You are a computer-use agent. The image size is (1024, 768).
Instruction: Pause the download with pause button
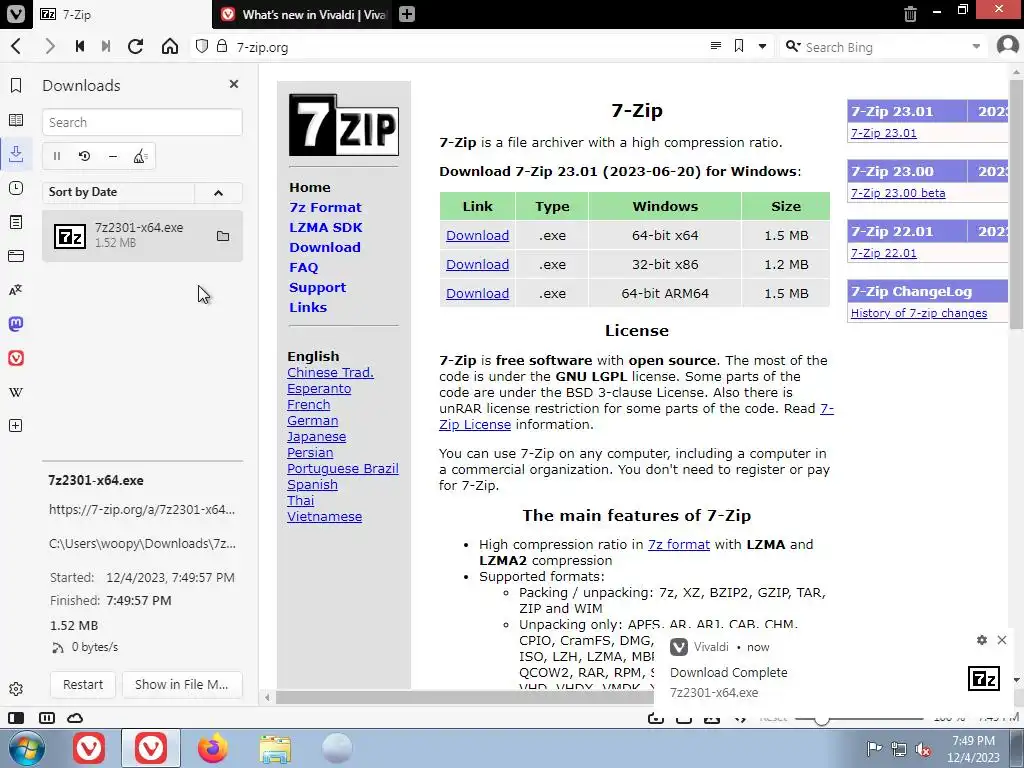point(57,156)
